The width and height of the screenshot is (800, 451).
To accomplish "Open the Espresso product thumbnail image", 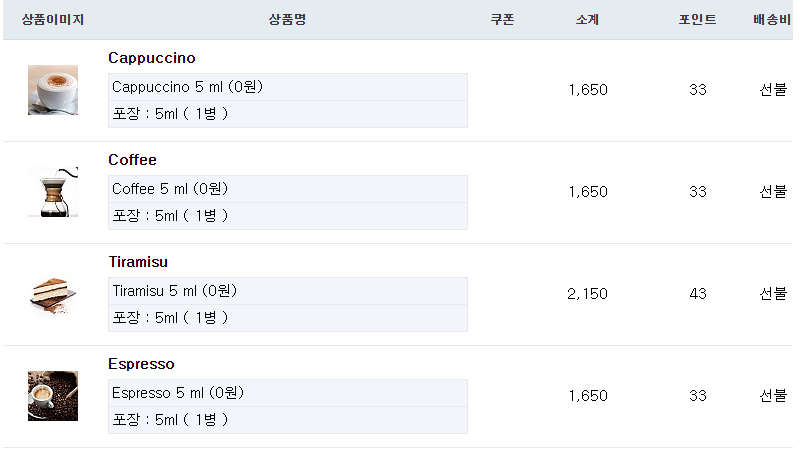I will click(x=53, y=396).
